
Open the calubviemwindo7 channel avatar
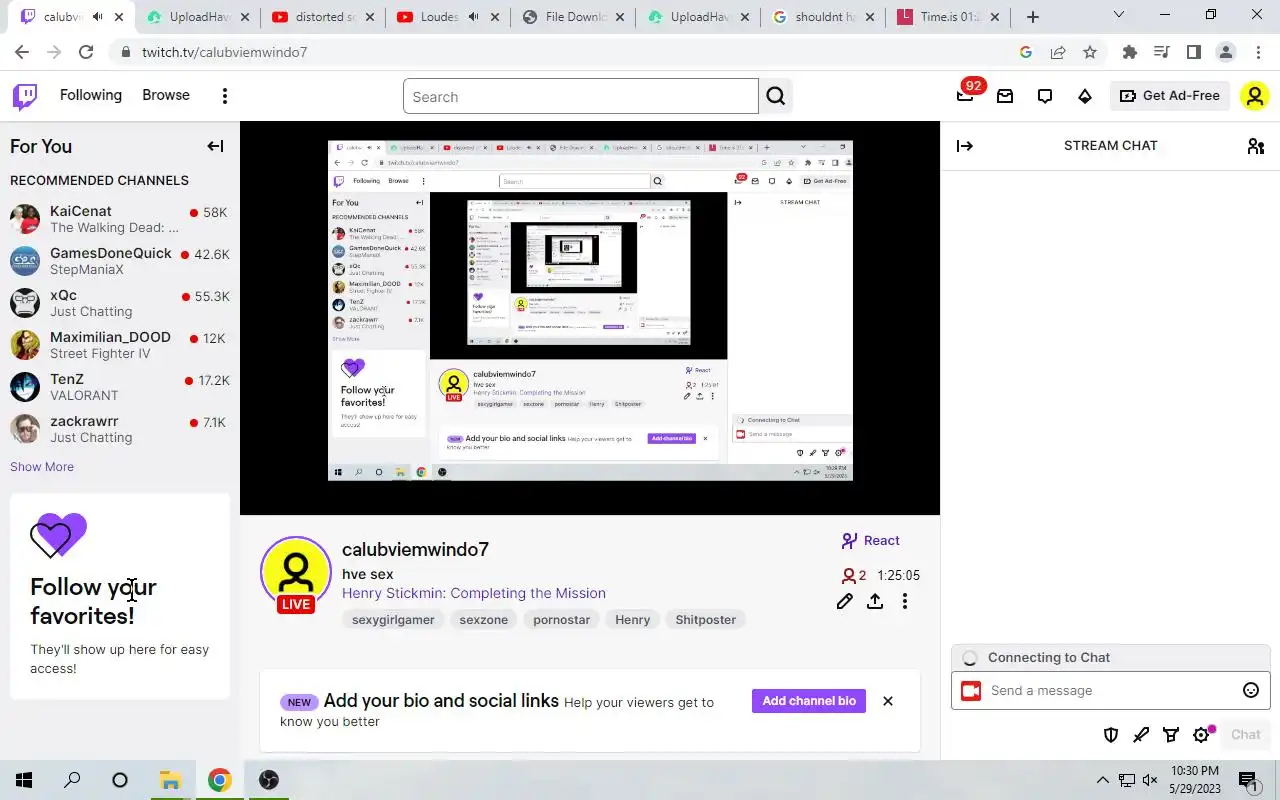pyautogui.click(x=296, y=572)
